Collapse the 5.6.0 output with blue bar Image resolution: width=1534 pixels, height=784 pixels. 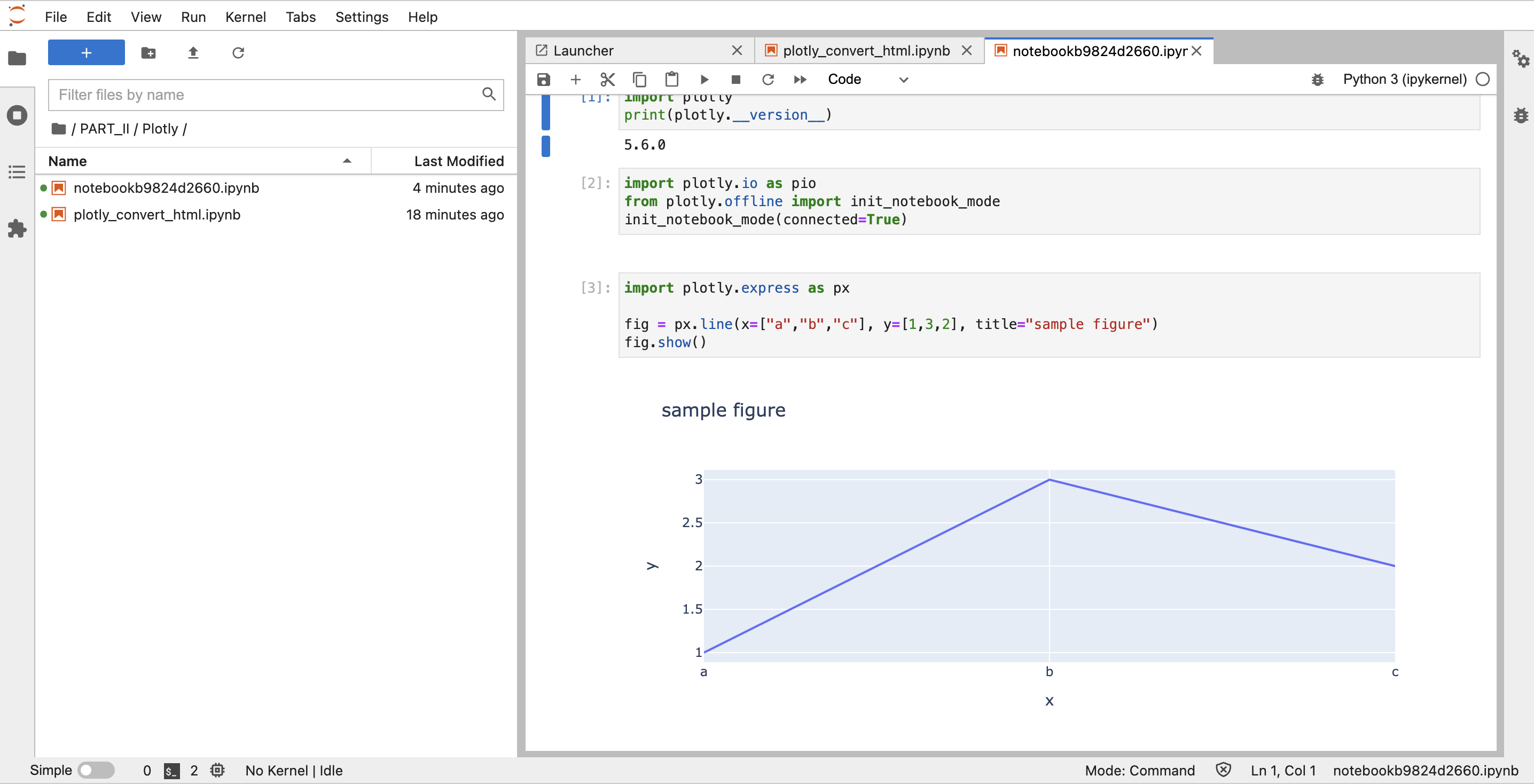click(x=545, y=146)
